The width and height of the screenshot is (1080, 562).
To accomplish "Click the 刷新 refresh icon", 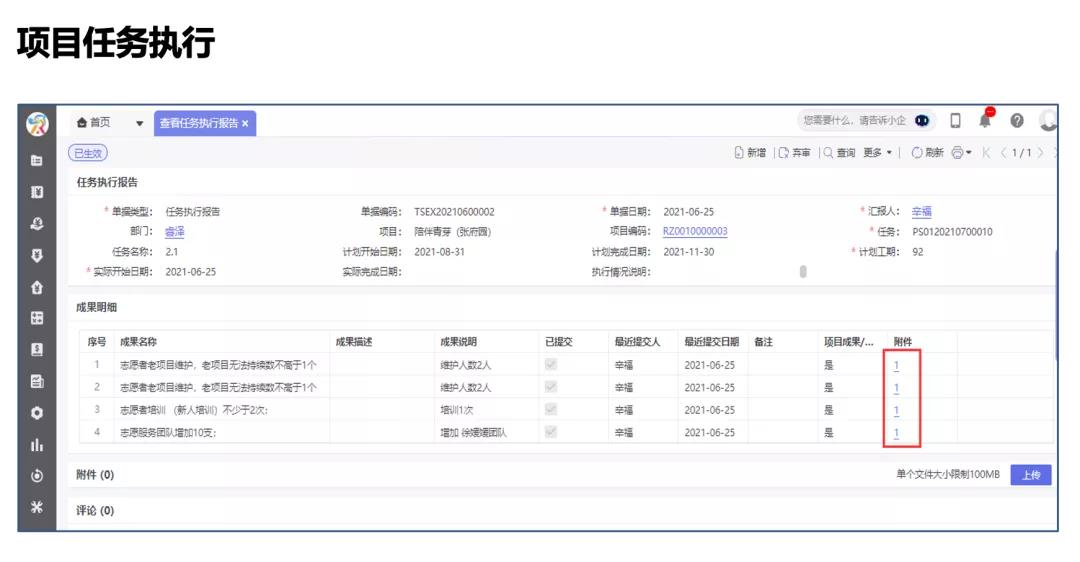I will click(x=916, y=153).
